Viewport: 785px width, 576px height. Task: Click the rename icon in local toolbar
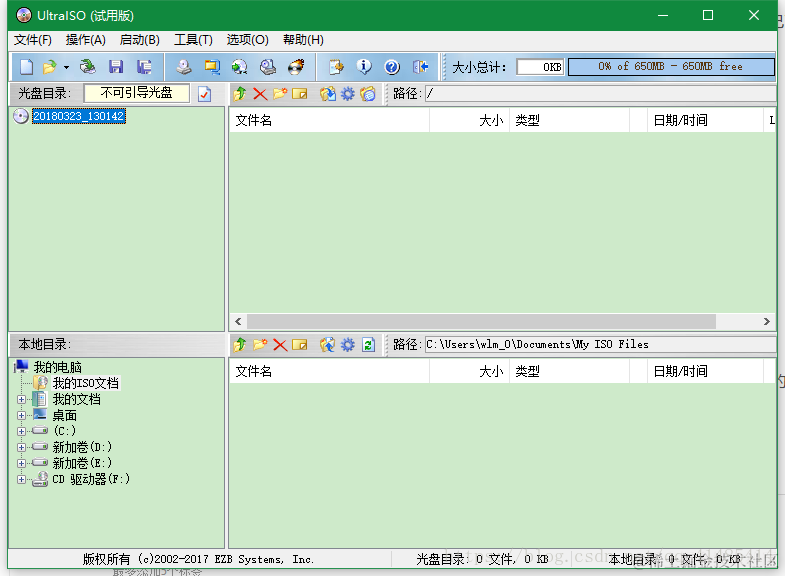tap(300, 344)
